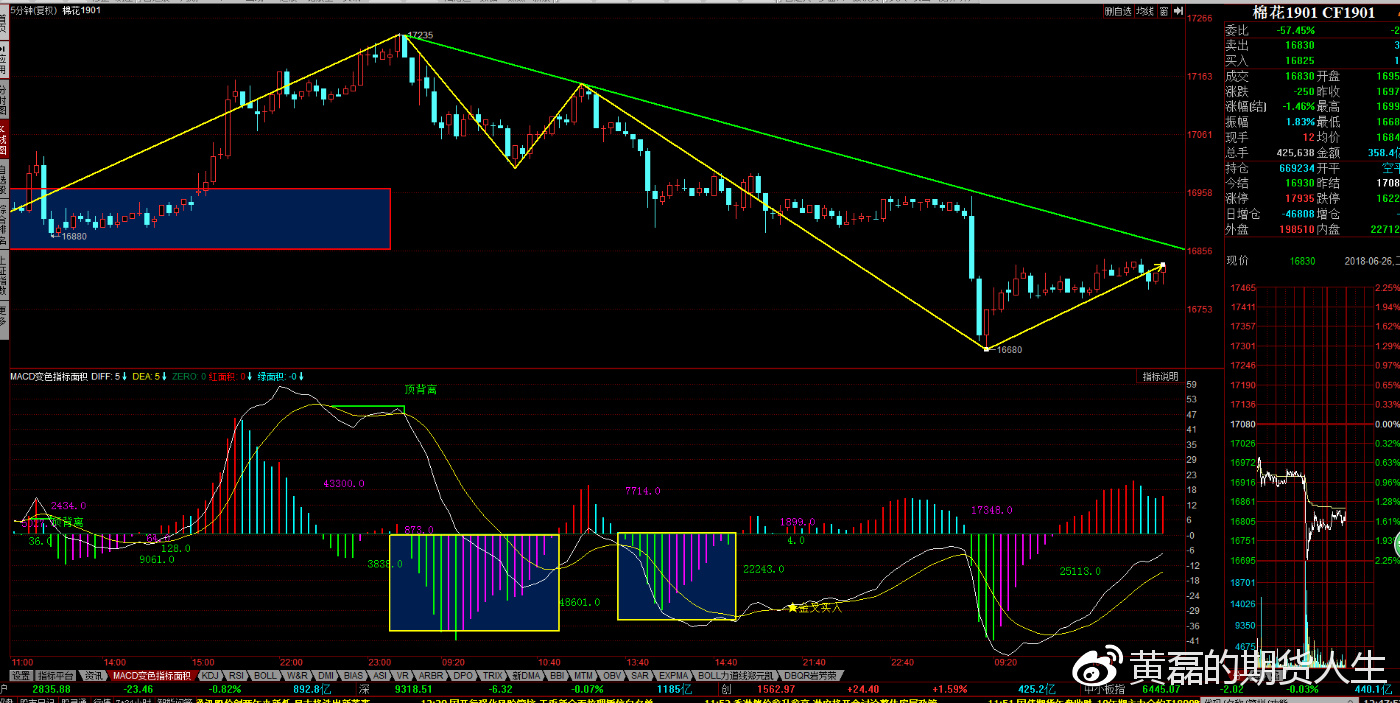Select the KDJ indicator tab
The width and height of the screenshot is (1400, 703).
point(210,676)
